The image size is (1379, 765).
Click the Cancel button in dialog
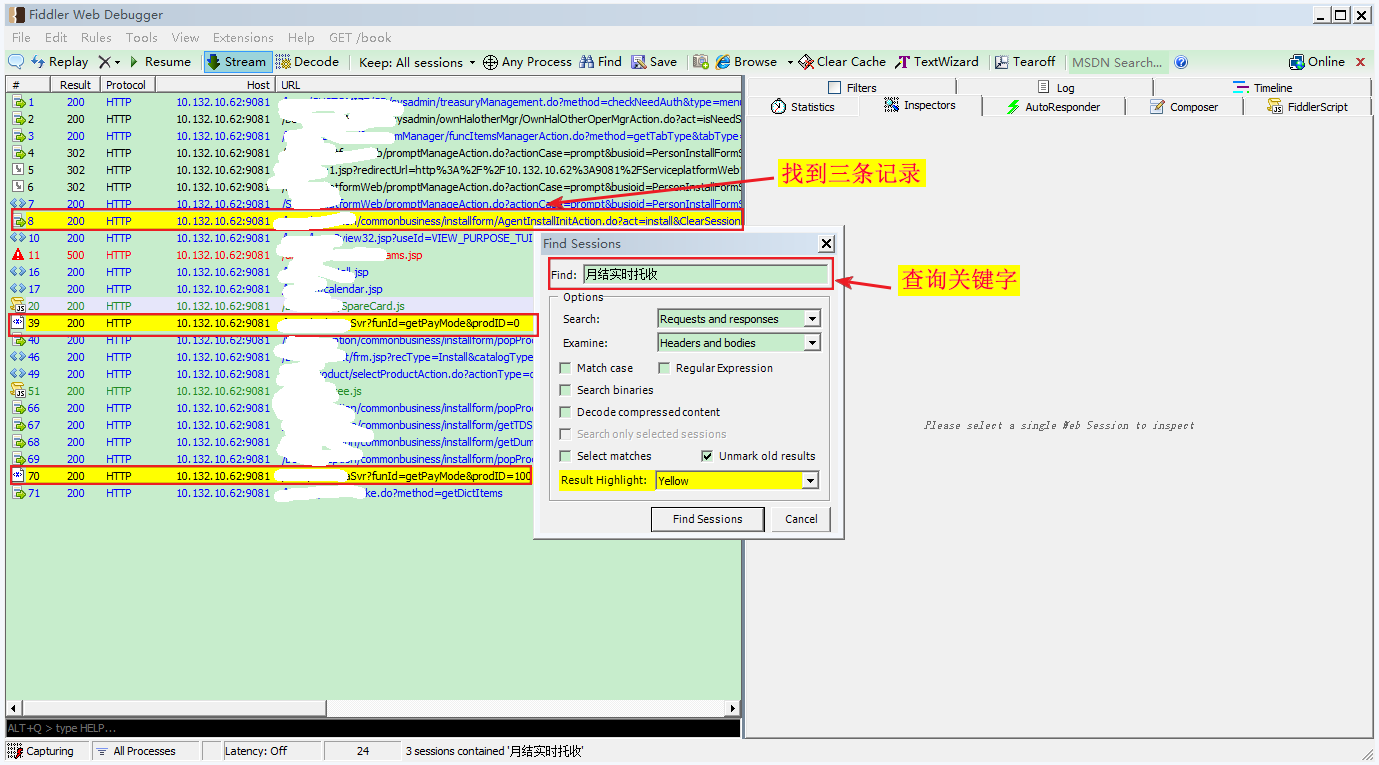tap(801, 519)
